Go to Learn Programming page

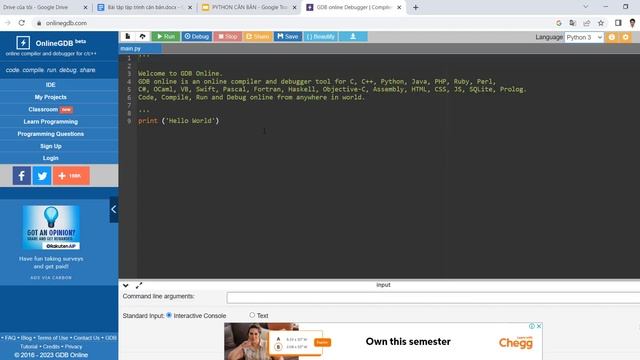click(x=51, y=122)
